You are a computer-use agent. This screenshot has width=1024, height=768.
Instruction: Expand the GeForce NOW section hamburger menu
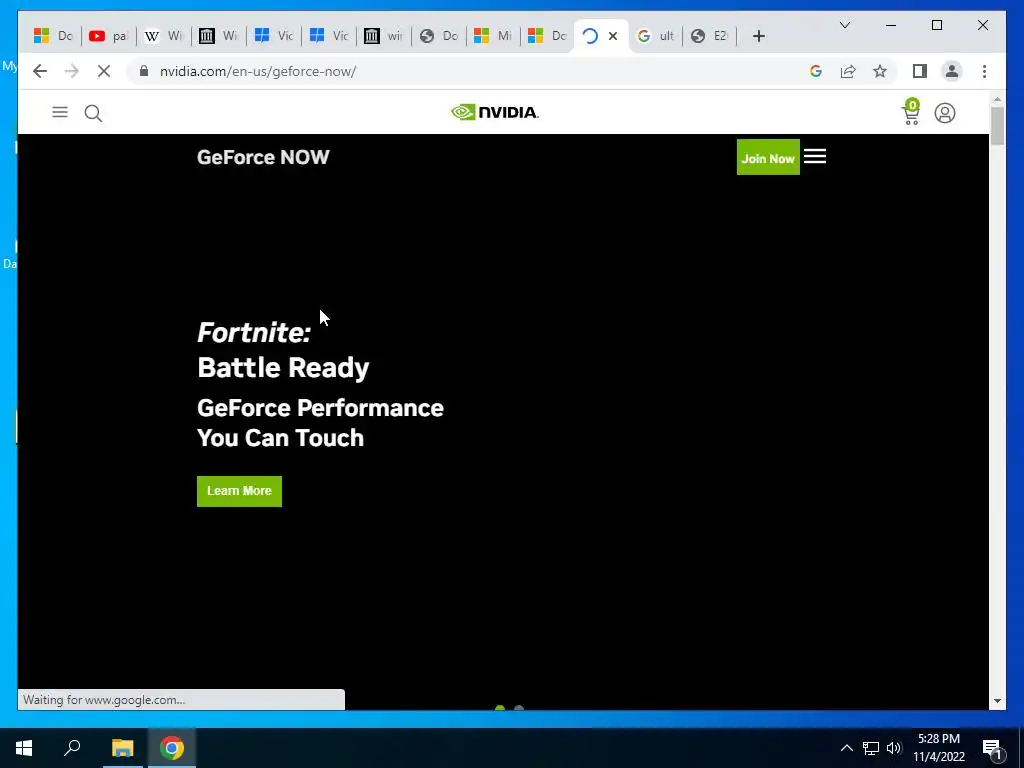[x=814, y=157]
